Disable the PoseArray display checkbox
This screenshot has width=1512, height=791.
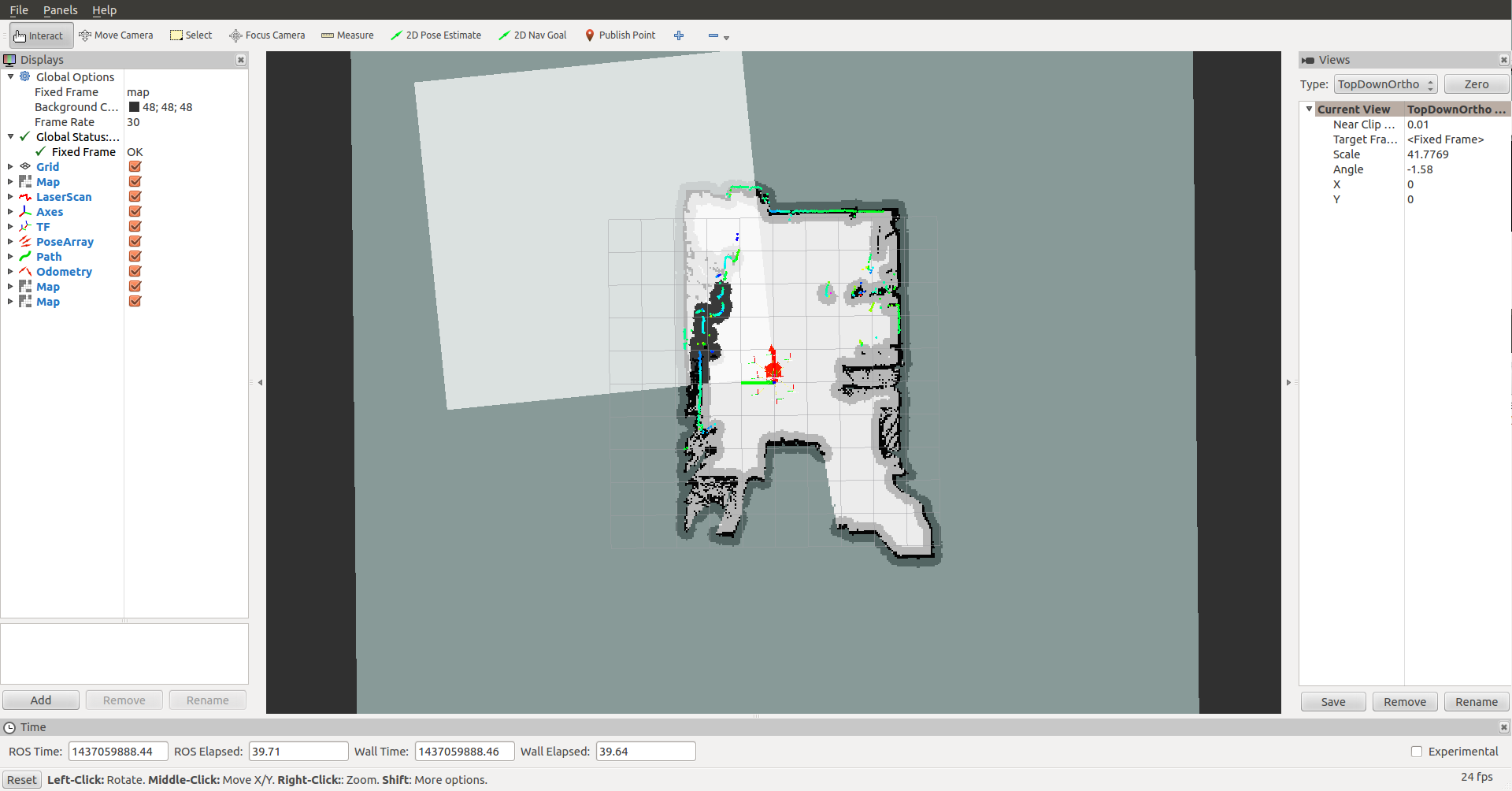(135, 241)
